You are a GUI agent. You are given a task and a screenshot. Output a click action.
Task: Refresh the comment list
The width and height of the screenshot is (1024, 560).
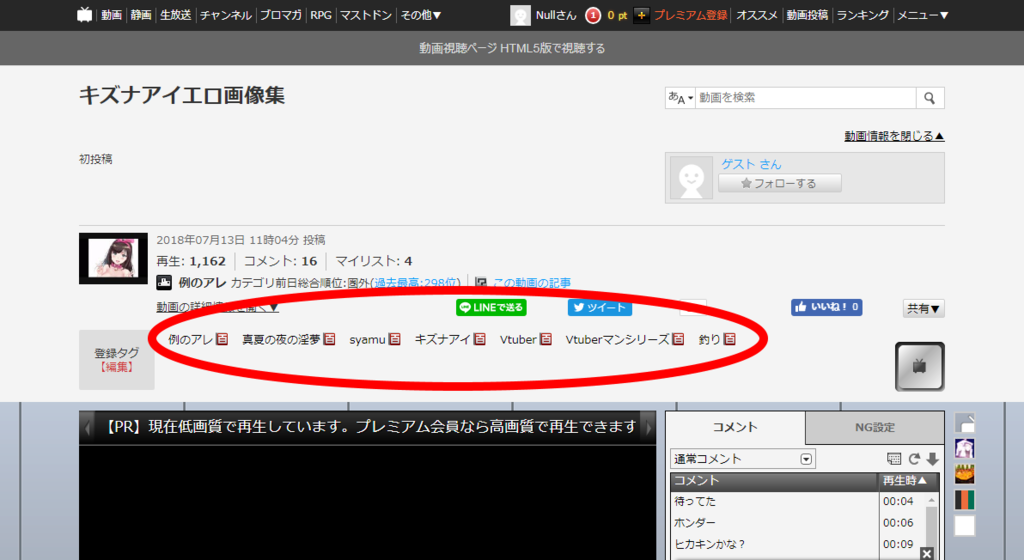(914, 459)
